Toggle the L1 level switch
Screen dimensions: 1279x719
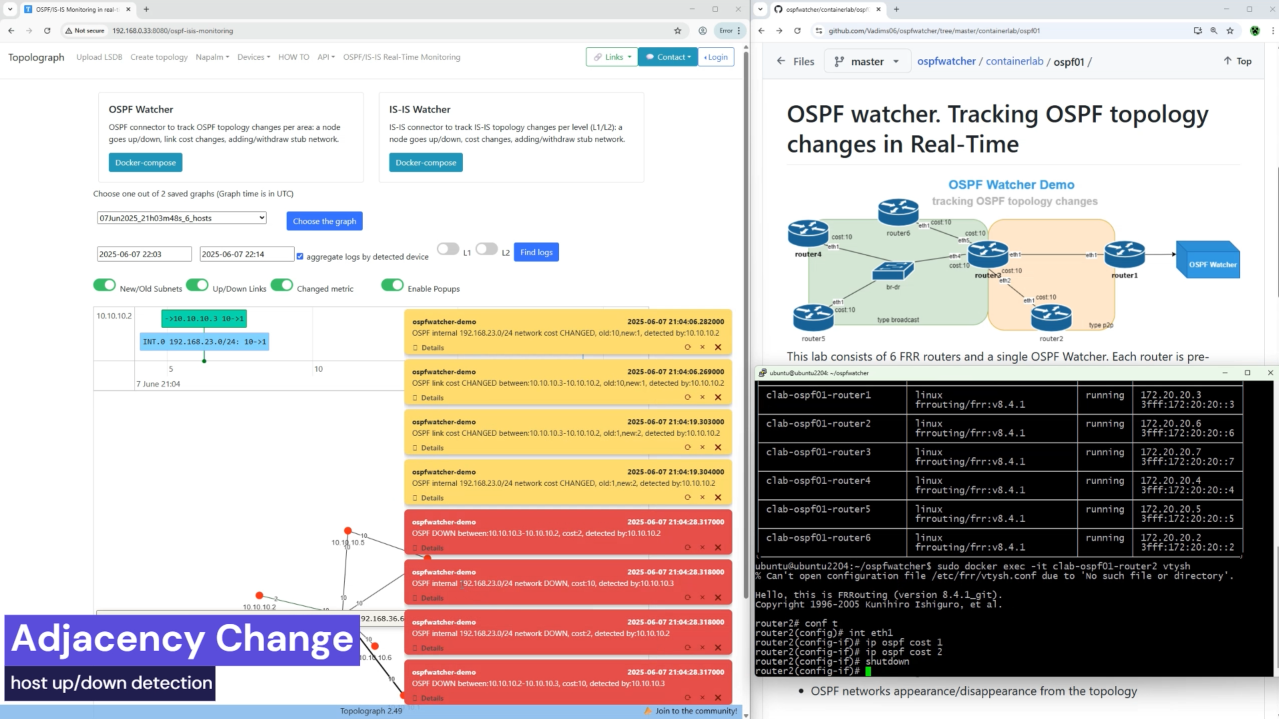(x=448, y=249)
